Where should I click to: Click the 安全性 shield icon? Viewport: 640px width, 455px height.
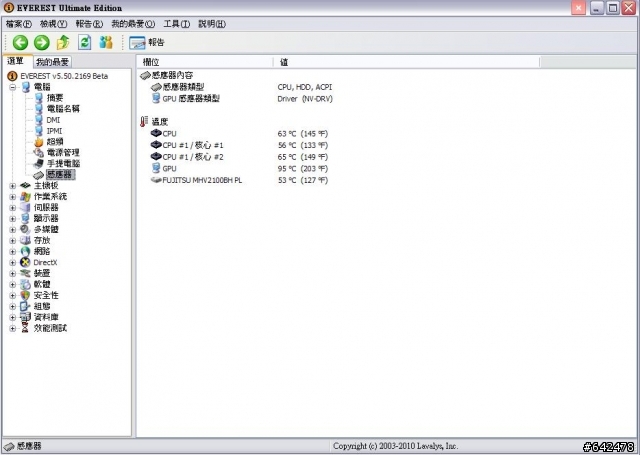pyautogui.click(x=25, y=295)
